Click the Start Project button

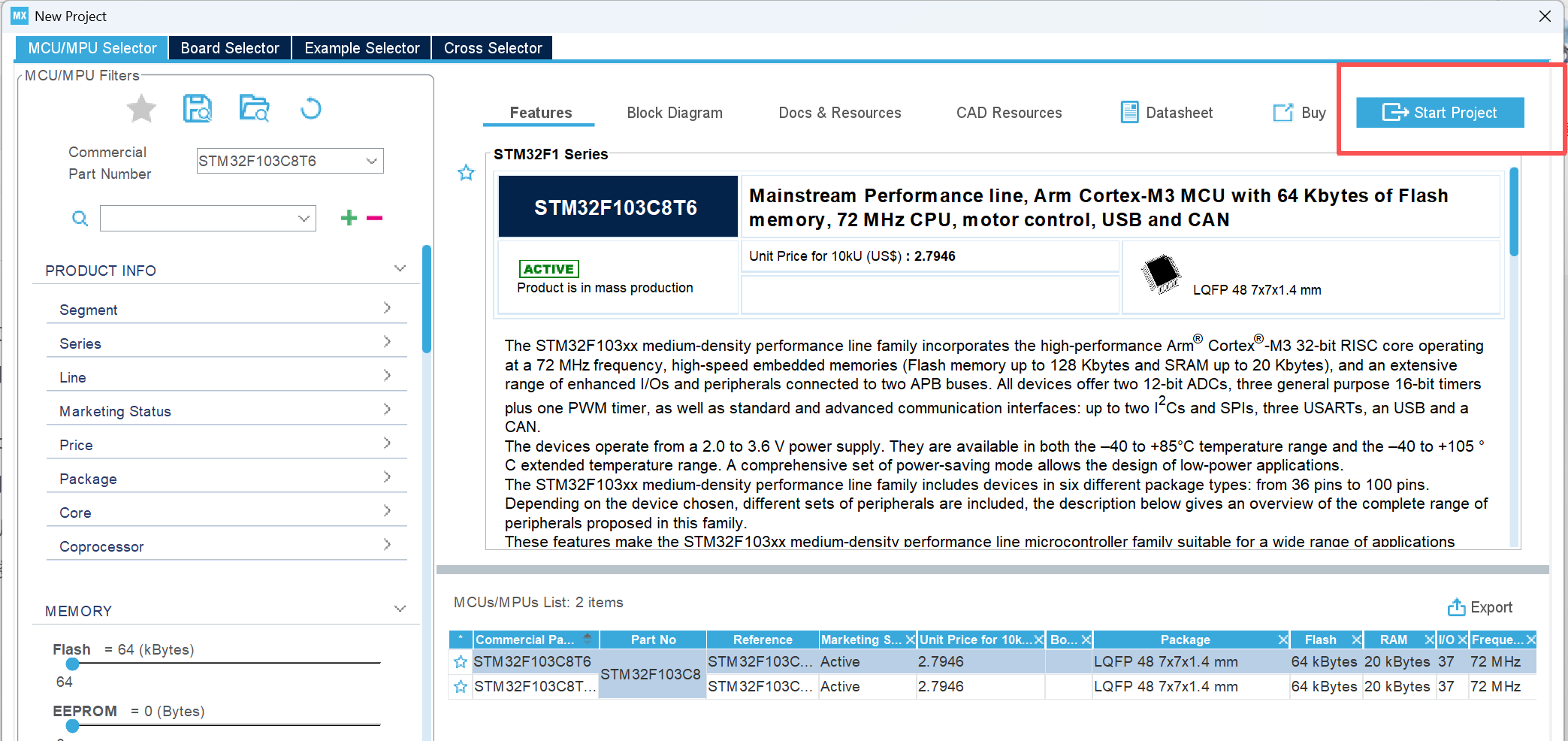pyautogui.click(x=1440, y=113)
